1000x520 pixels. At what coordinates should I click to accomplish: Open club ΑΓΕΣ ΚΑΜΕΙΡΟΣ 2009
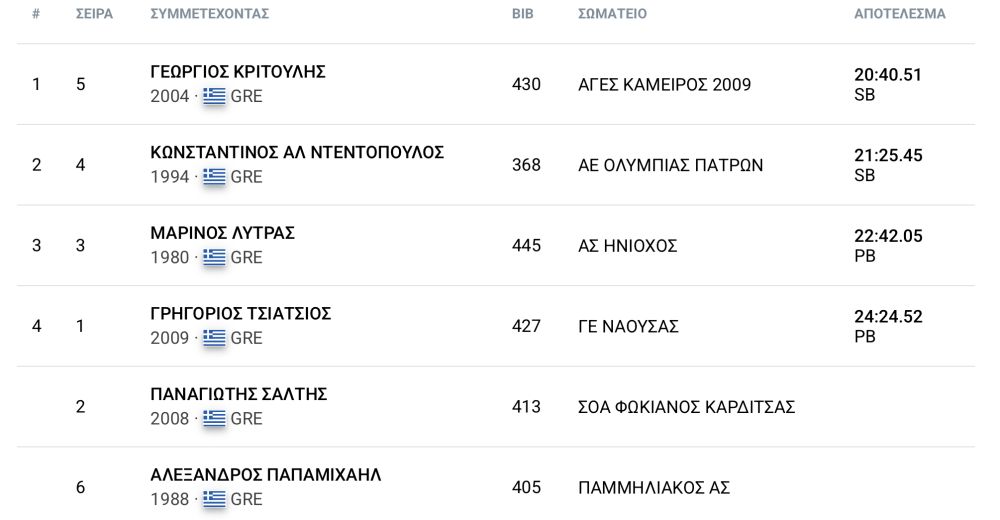pyautogui.click(x=665, y=84)
